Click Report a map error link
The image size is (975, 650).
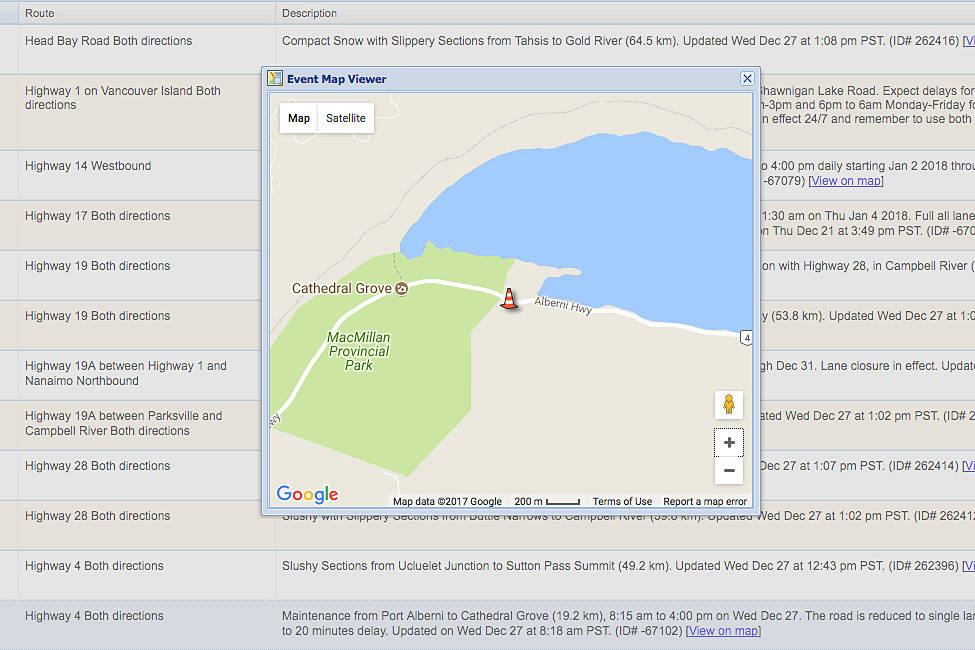[705, 502]
